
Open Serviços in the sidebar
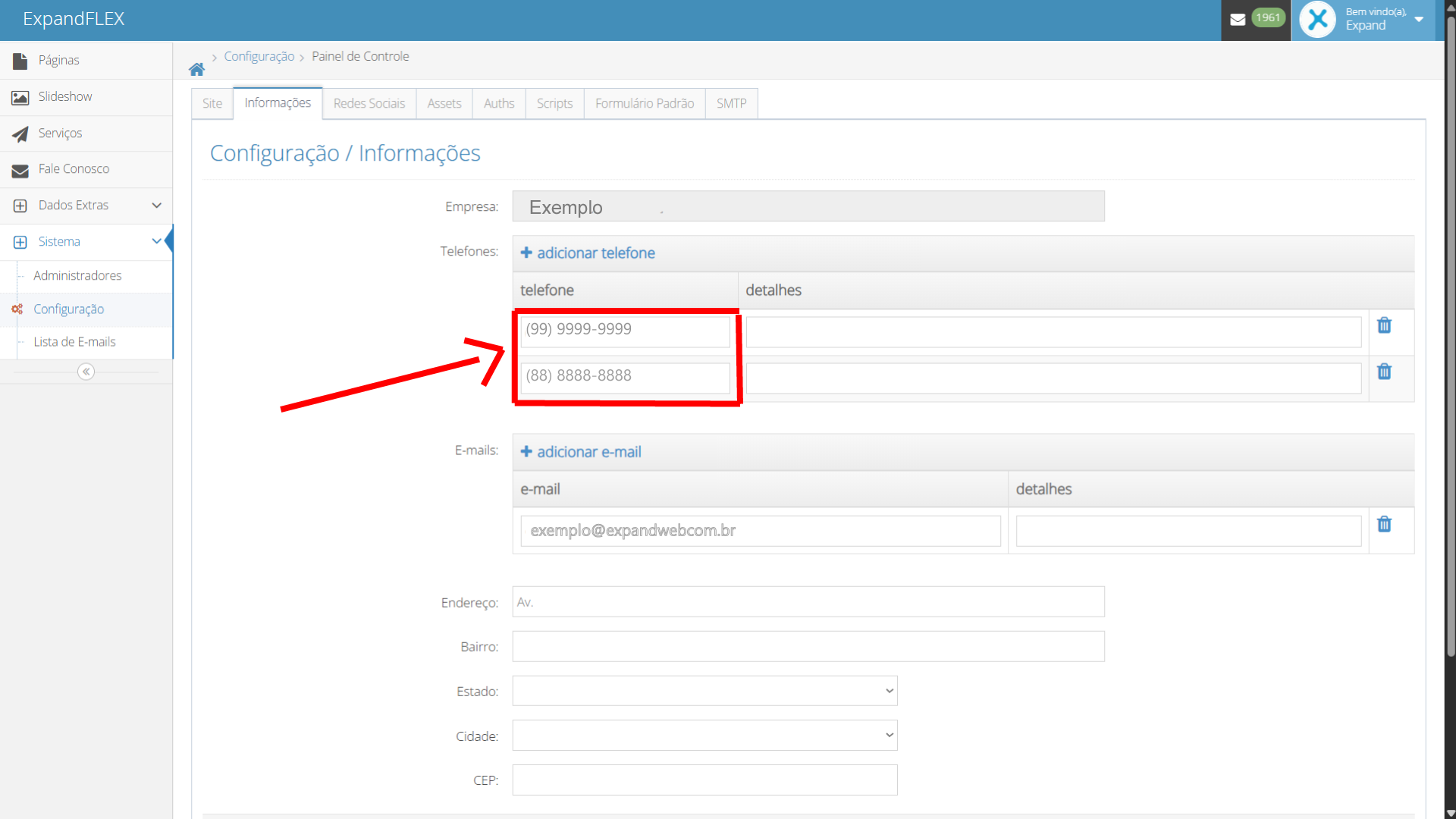60,133
